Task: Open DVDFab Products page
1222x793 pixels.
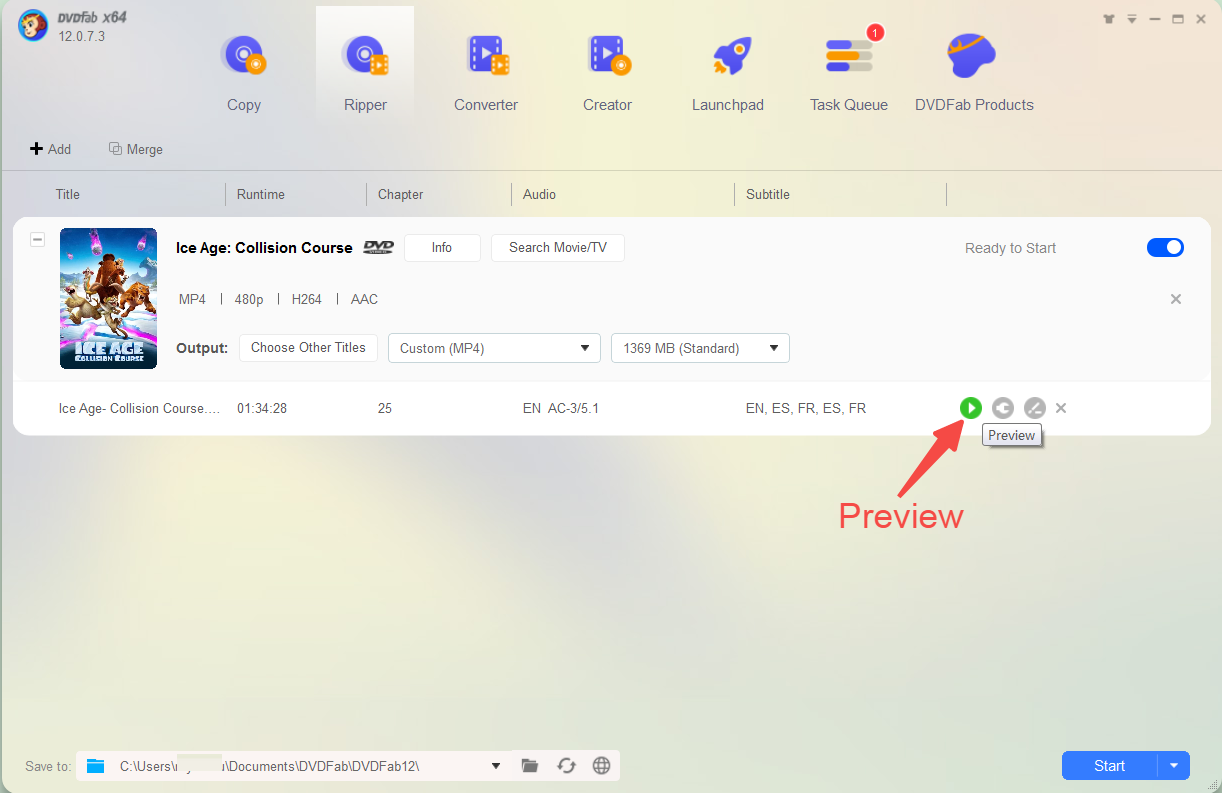Action: pyautogui.click(x=974, y=72)
